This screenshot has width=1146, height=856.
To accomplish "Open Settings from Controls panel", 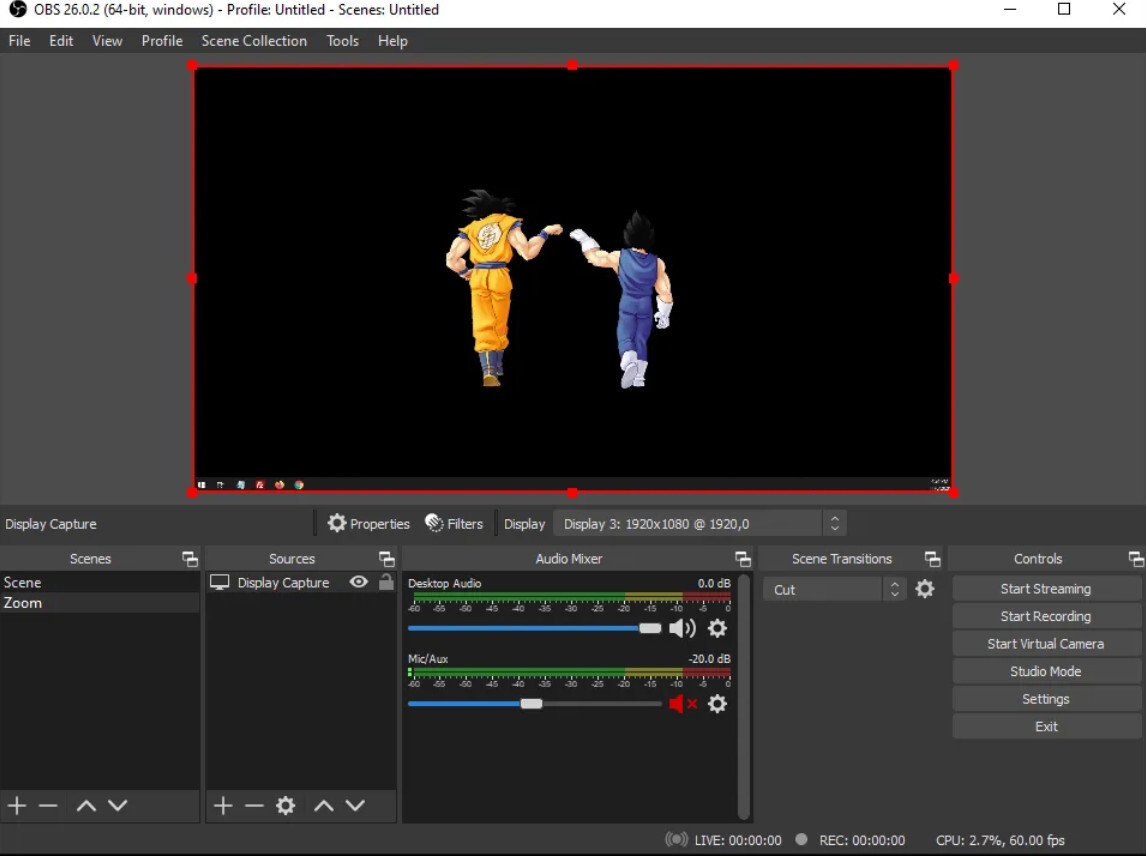I will 1046,699.
